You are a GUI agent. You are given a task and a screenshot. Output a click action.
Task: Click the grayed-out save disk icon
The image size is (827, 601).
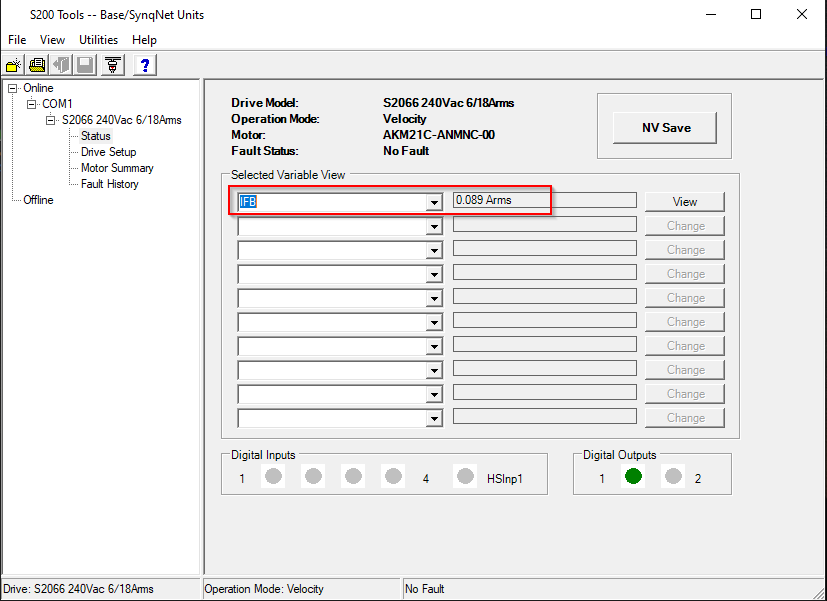(85, 65)
